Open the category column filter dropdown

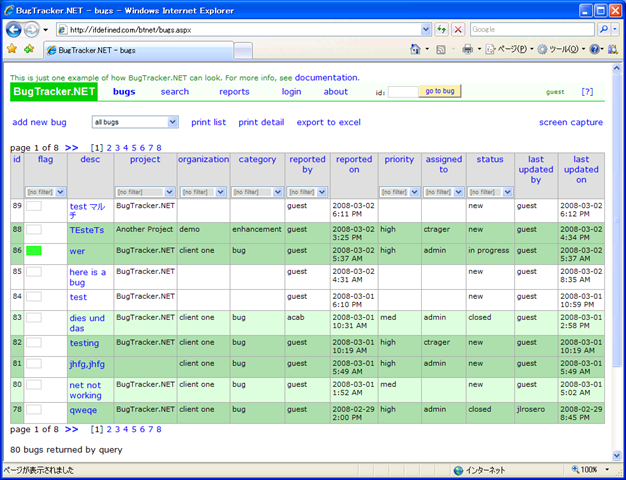(257, 192)
